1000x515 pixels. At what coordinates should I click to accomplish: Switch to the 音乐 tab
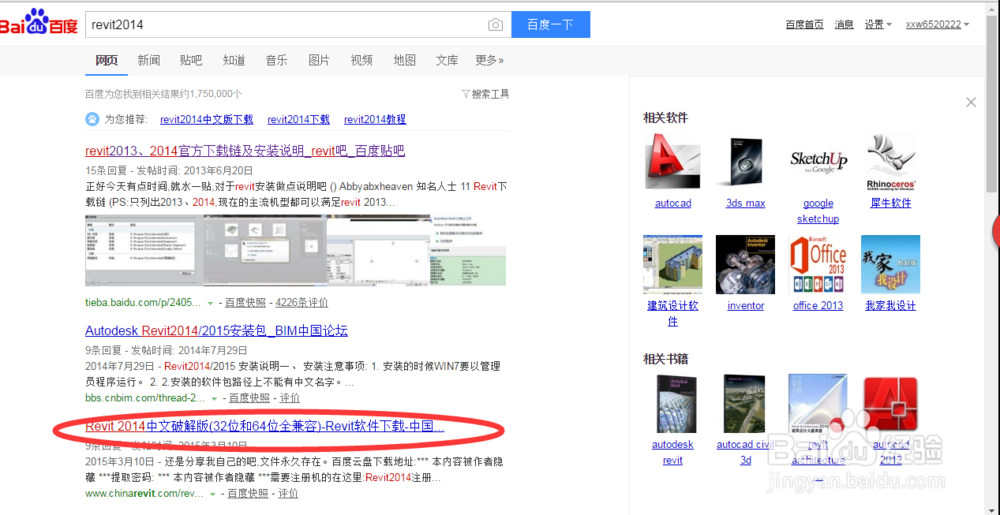[x=276, y=61]
